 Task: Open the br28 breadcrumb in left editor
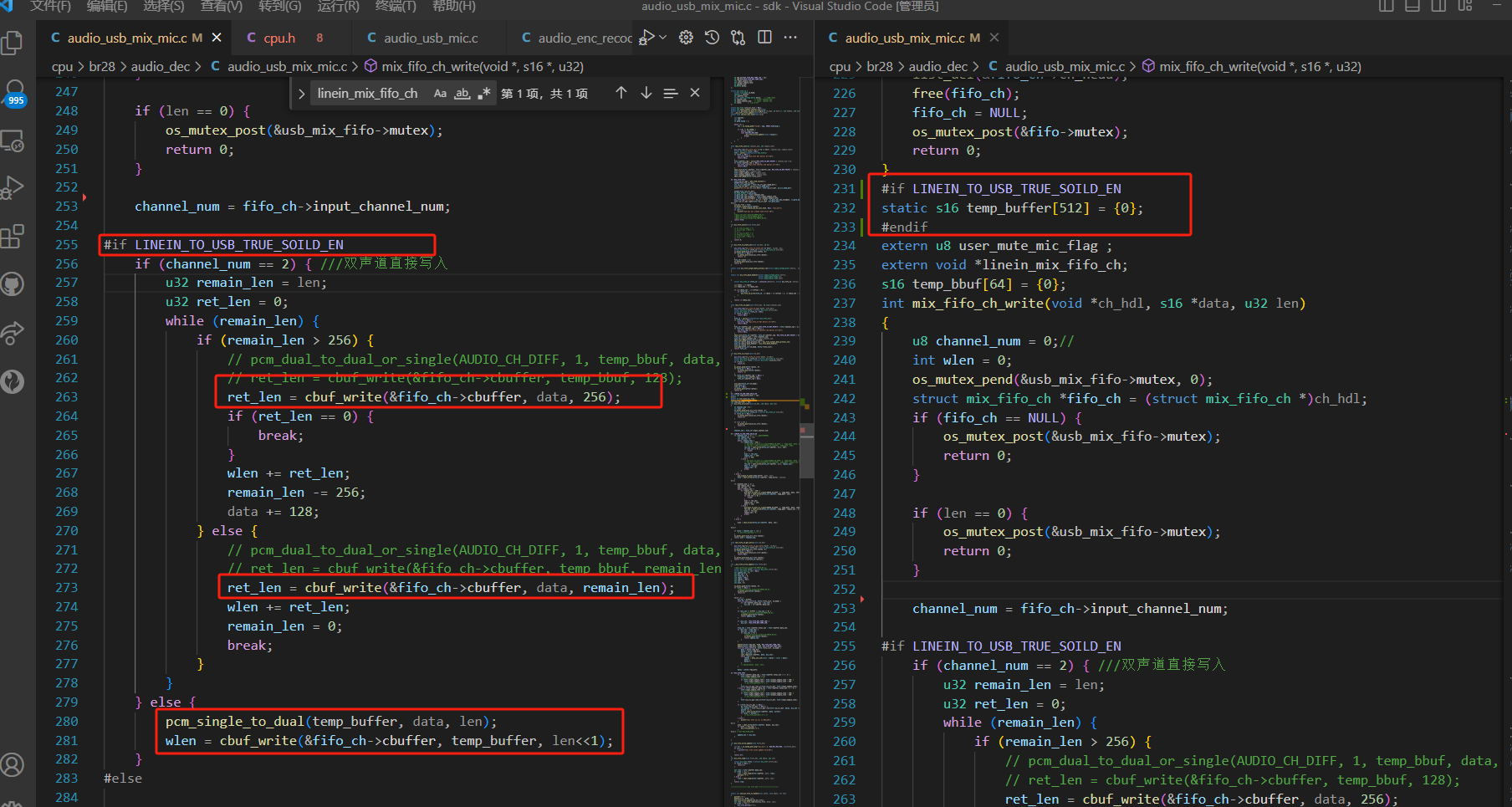coord(102,66)
